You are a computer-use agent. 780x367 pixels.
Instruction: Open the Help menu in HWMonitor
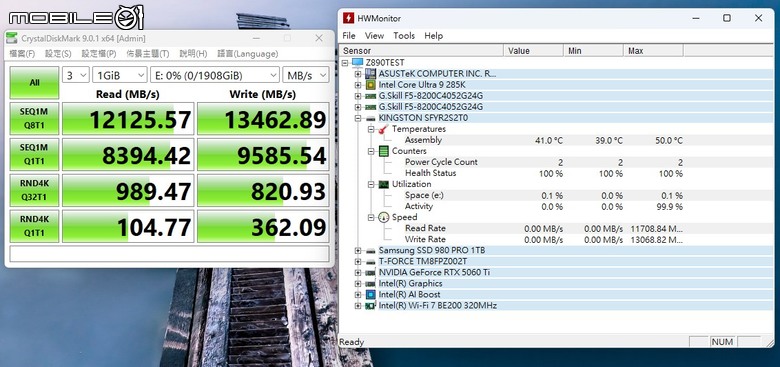click(x=433, y=36)
